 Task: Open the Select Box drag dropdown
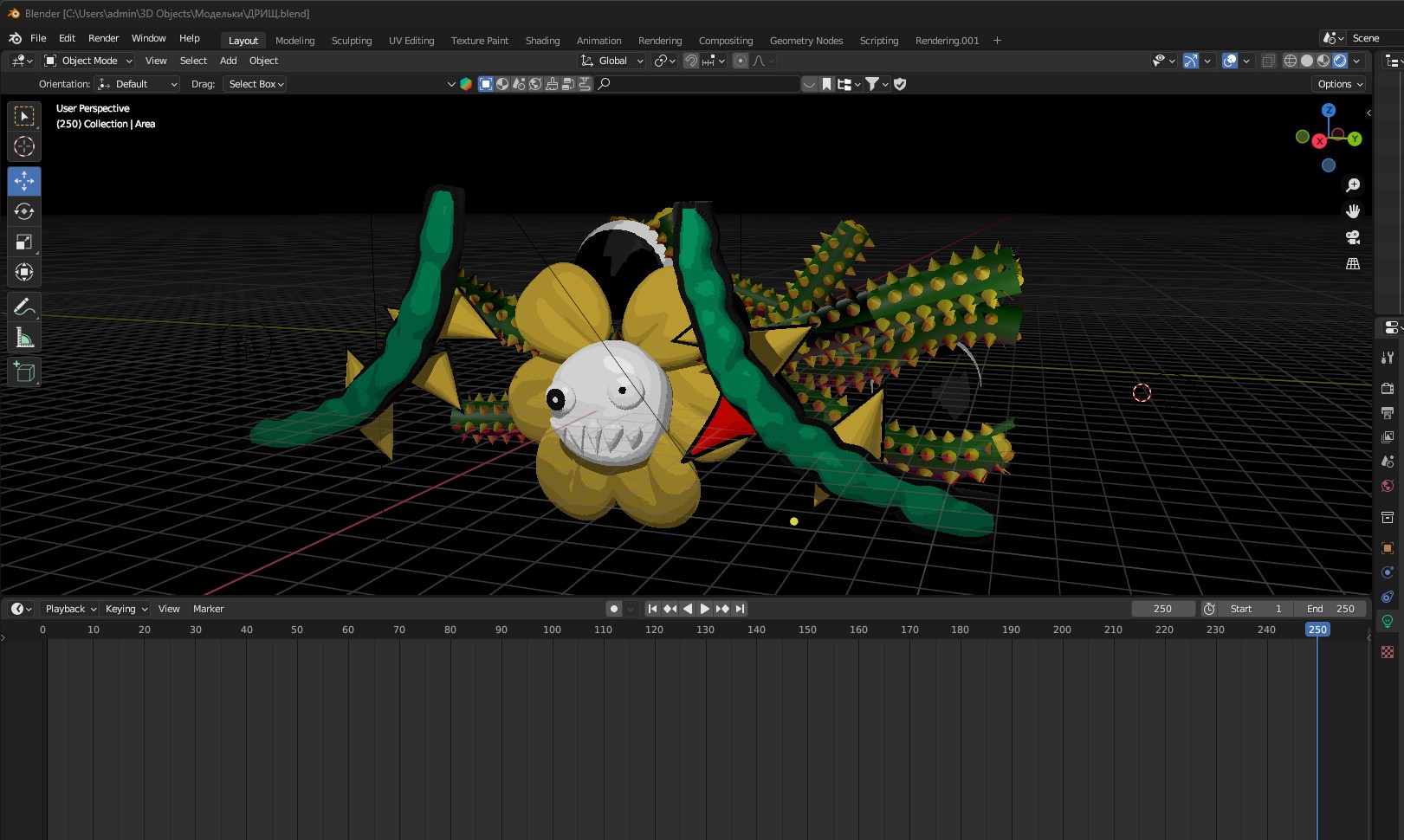click(256, 84)
